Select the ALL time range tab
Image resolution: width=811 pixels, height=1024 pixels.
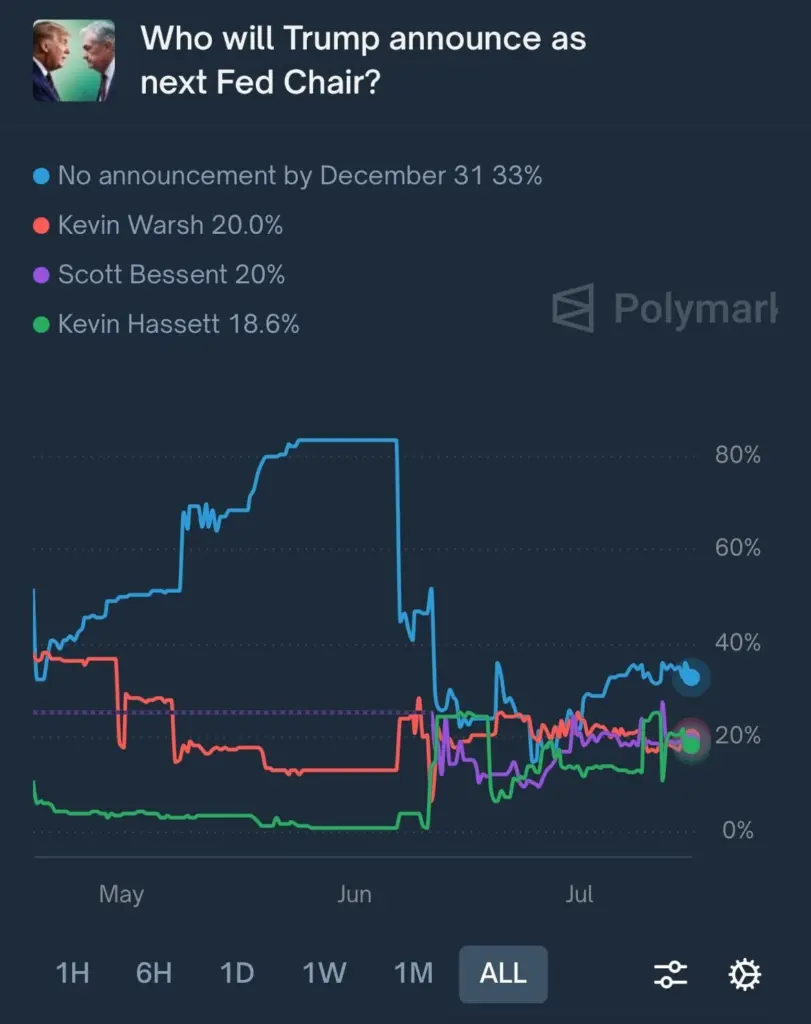click(503, 974)
